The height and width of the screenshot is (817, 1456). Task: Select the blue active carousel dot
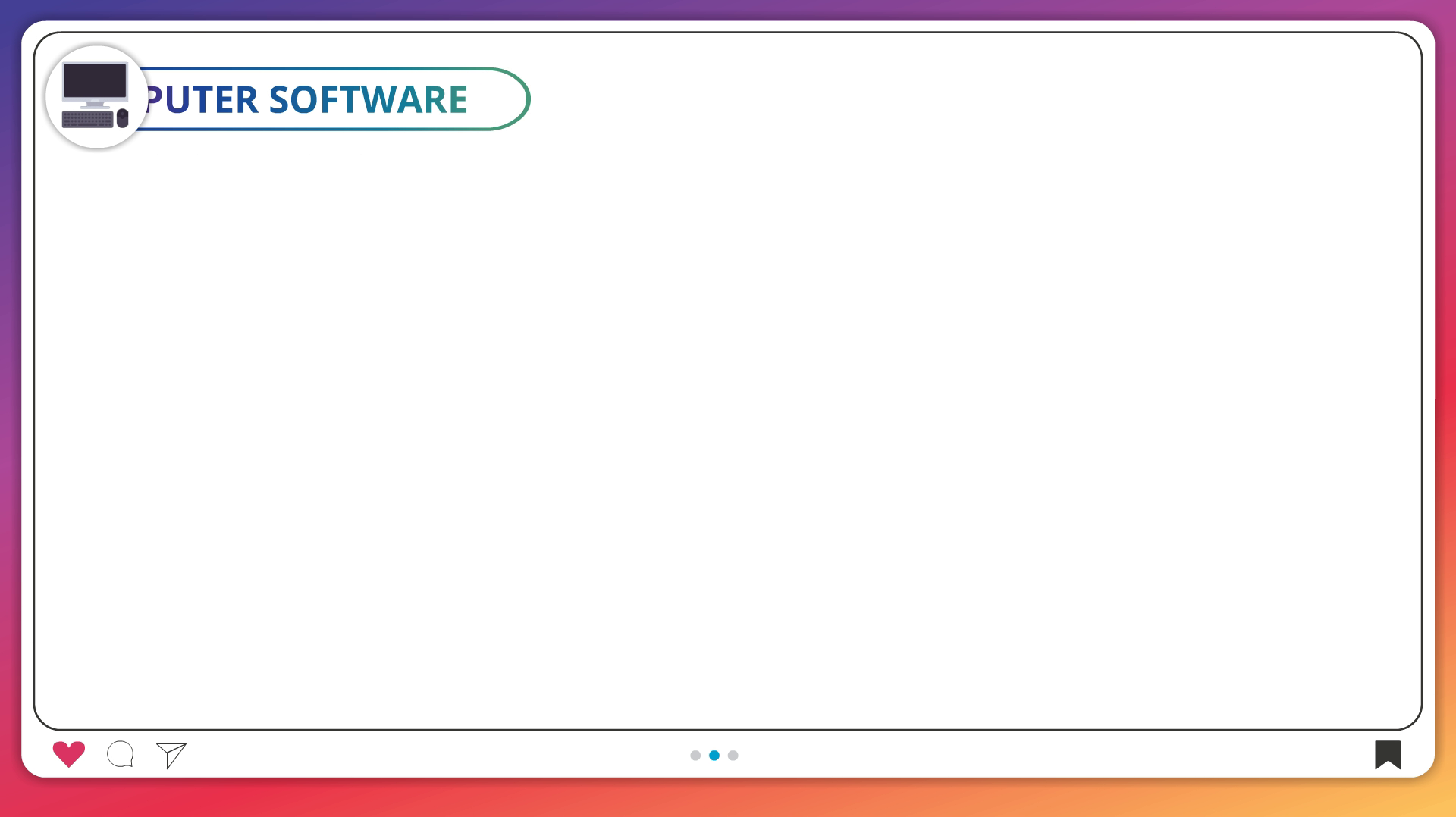[714, 756]
